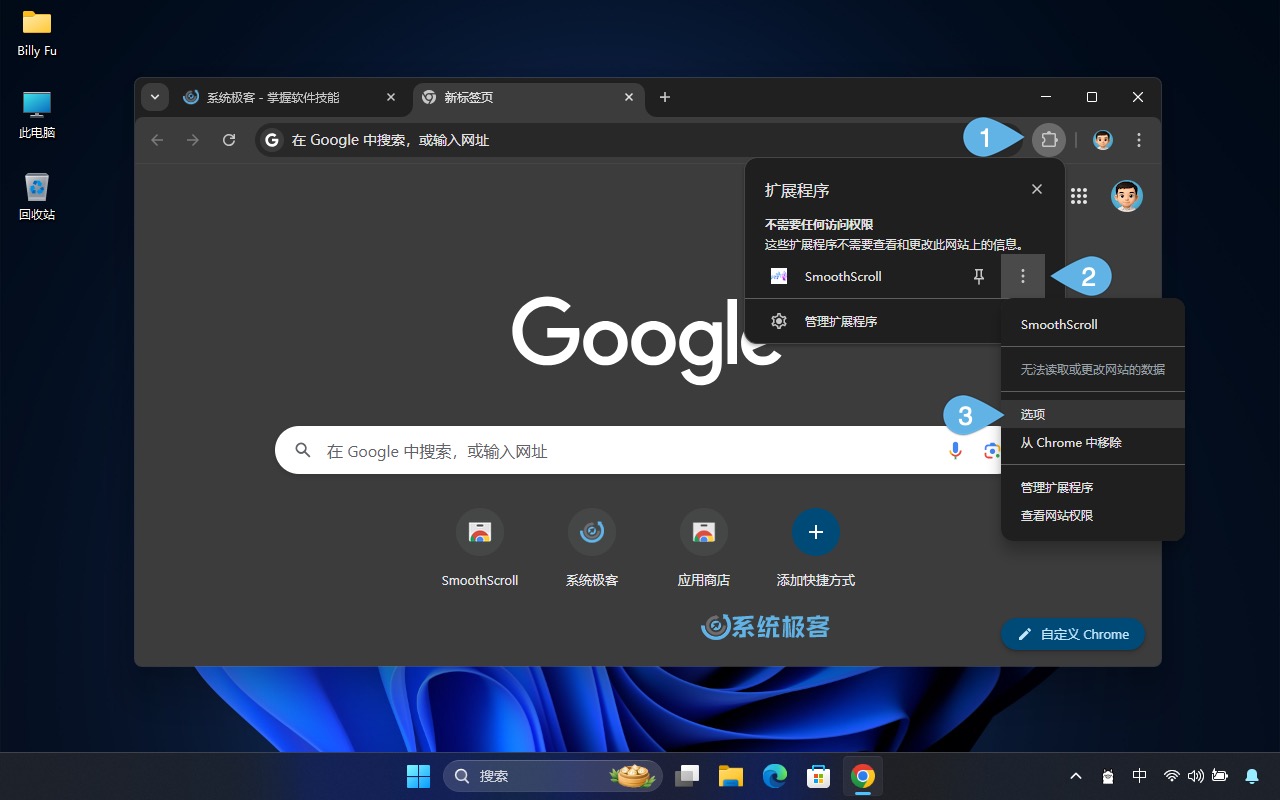Switch the 中 input method indicator
Image resolution: width=1280 pixels, height=800 pixels.
pos(1139,776)
